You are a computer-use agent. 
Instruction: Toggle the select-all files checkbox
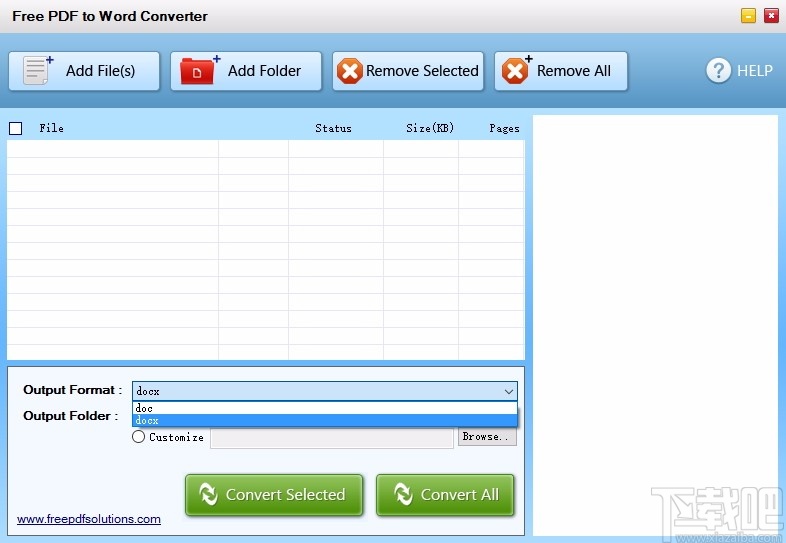(x=16, y=129)
